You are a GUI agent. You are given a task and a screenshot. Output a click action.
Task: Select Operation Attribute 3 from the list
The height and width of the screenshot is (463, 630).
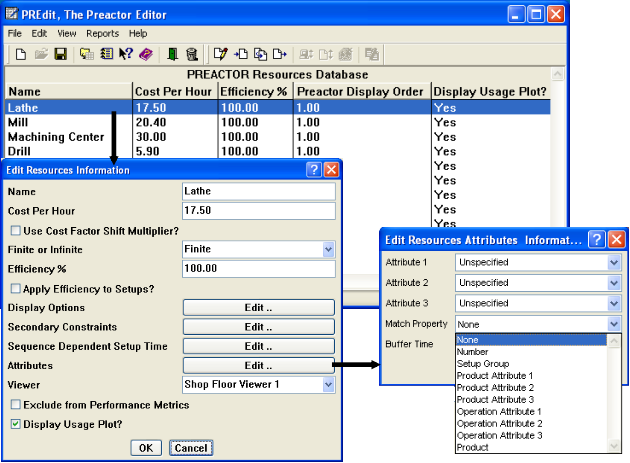pos(531,435)
